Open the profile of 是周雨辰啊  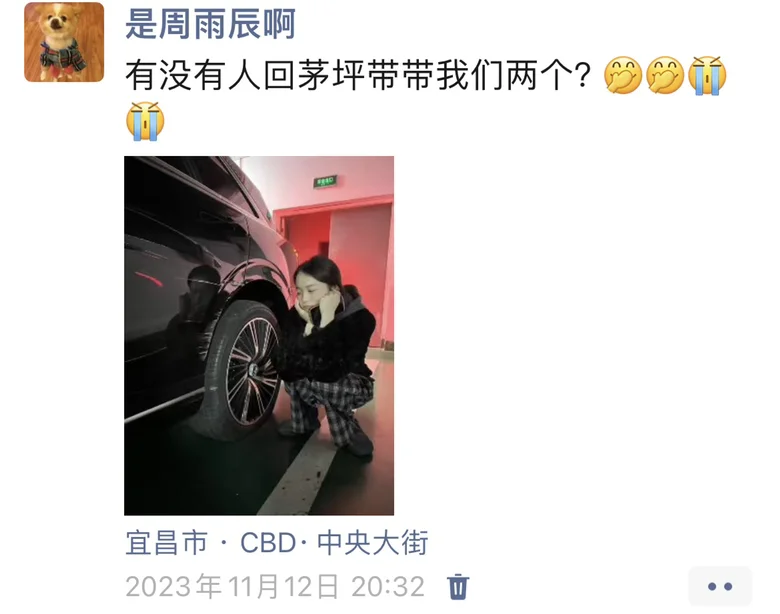pyautogui.click(x=210, y=24)
